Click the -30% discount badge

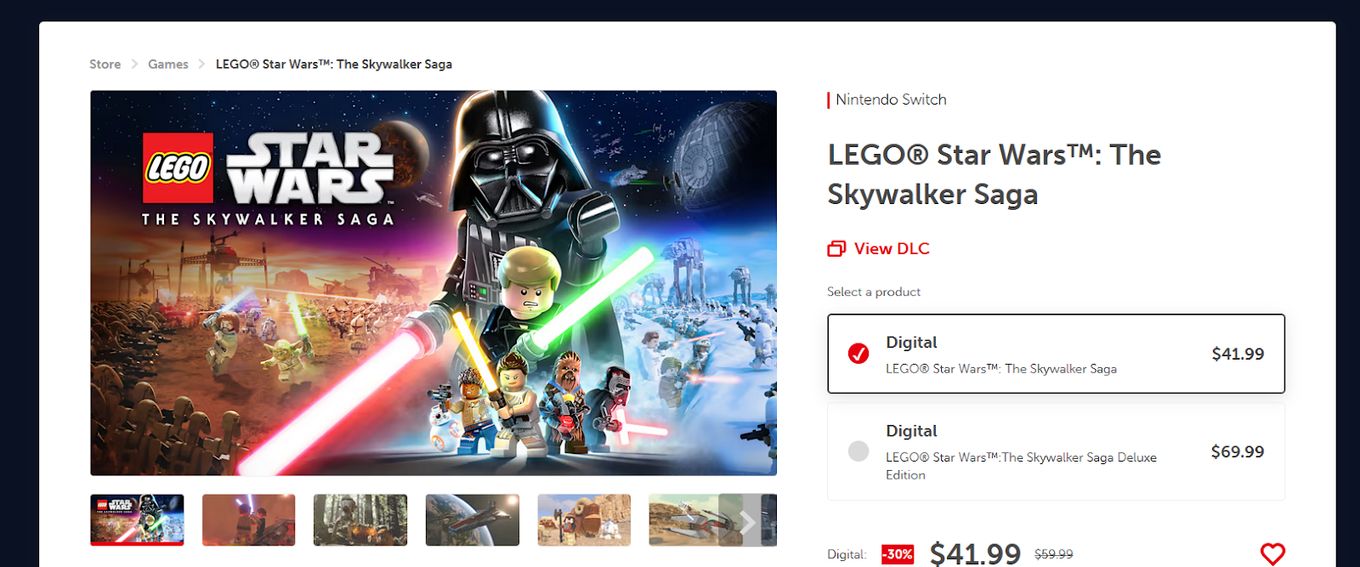(x=897, y=554)
